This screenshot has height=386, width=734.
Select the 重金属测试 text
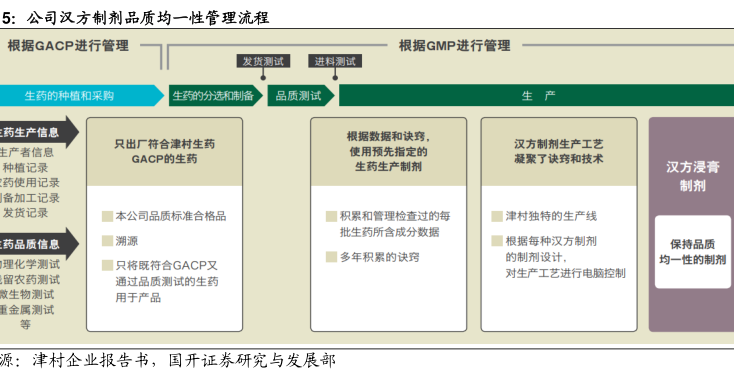[x=27, y=309]
